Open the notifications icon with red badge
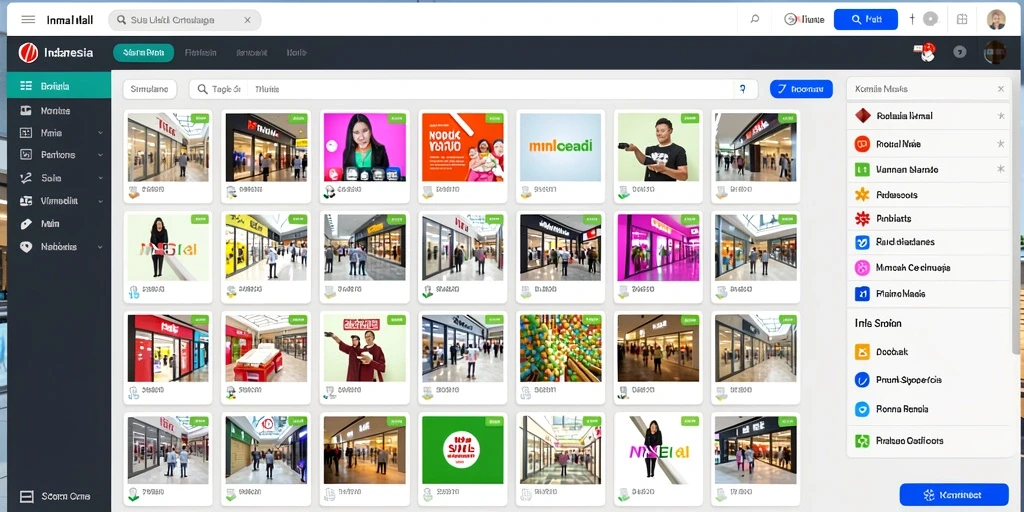The width and height of the screenshot is (1024, 512). click(x=926, y=52)
